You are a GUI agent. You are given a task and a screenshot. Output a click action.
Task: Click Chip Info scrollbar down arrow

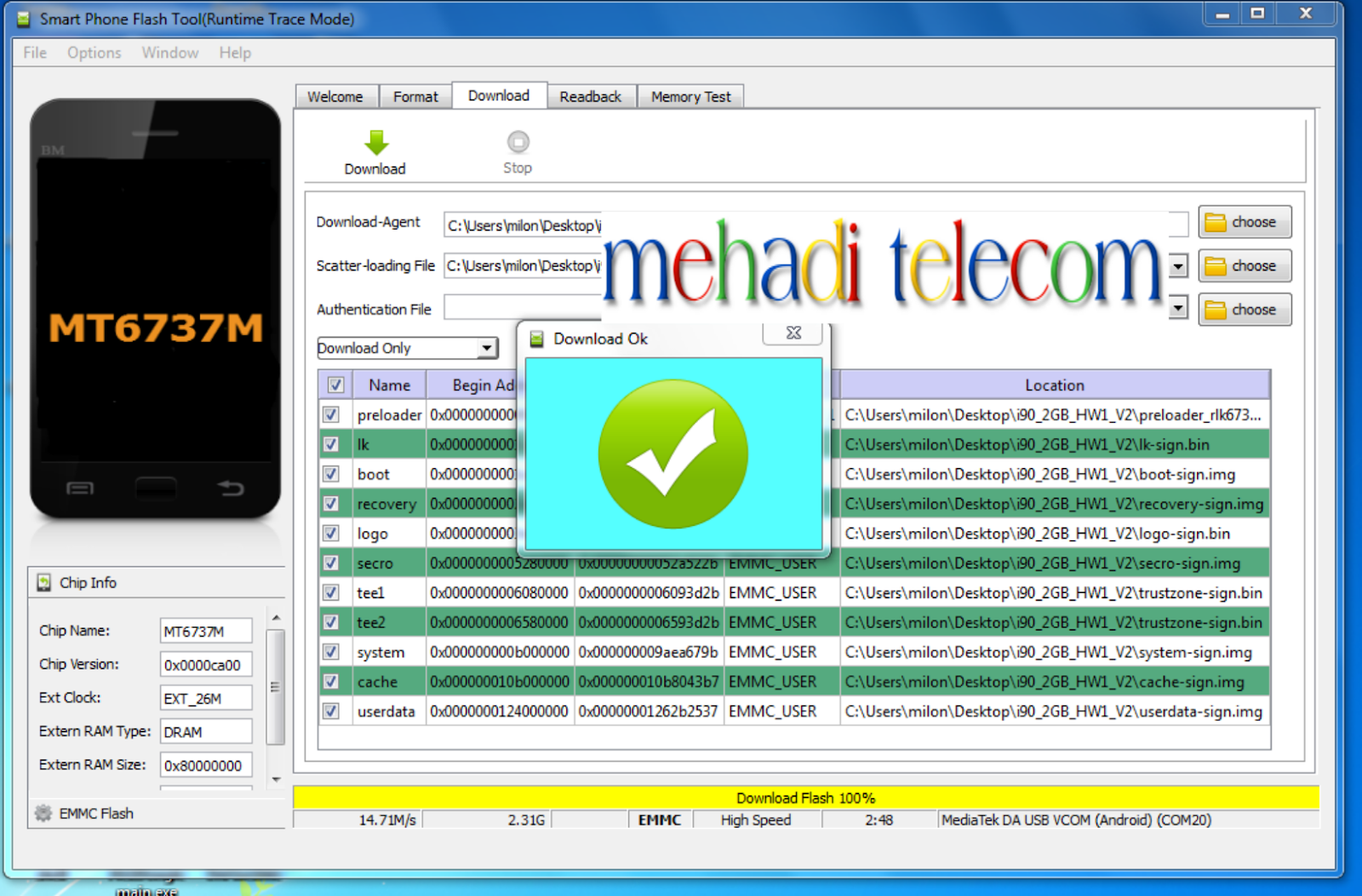(276, 779)
